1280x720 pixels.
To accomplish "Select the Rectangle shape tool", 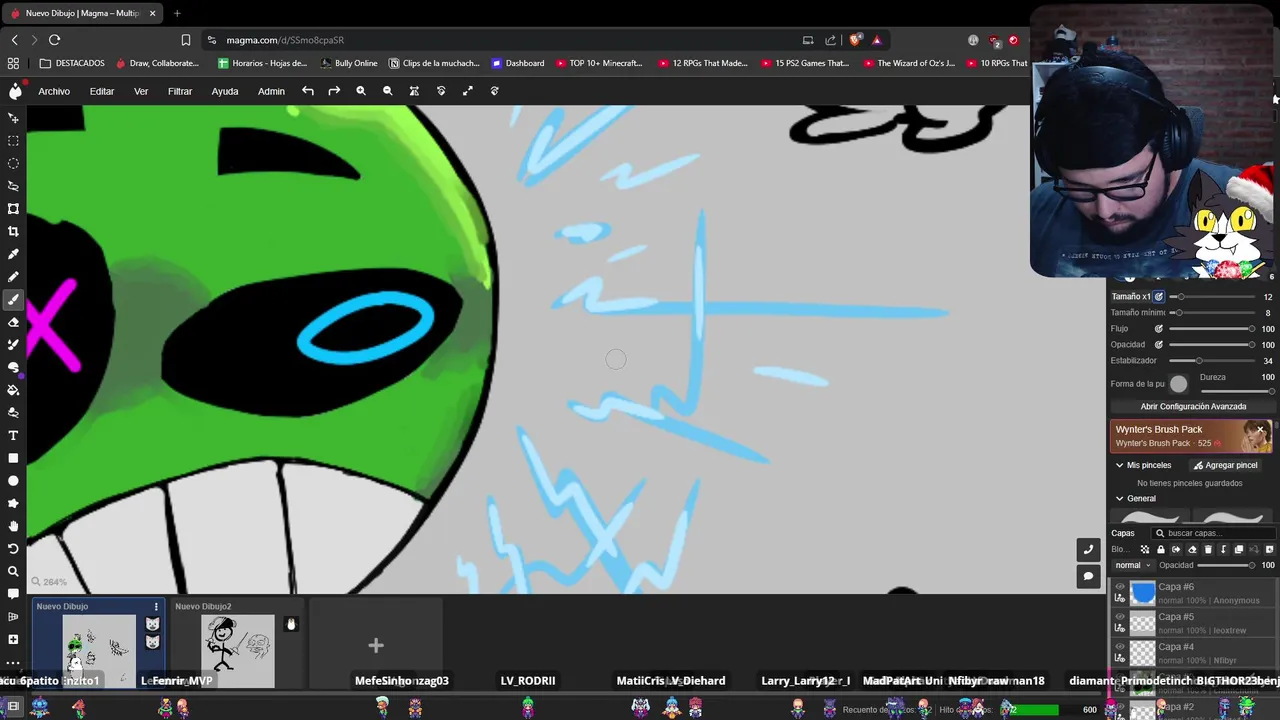I will click(x=13, y=458).
